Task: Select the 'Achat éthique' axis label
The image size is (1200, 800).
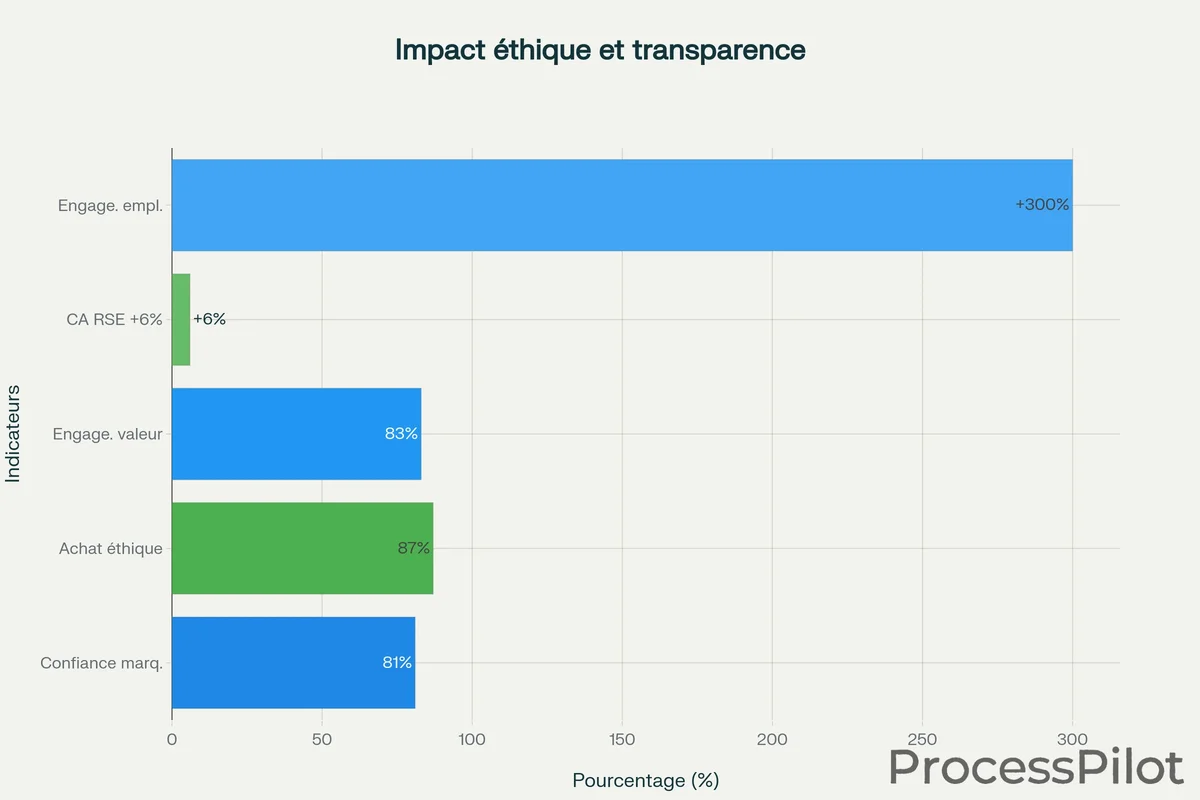Action: 111,548
